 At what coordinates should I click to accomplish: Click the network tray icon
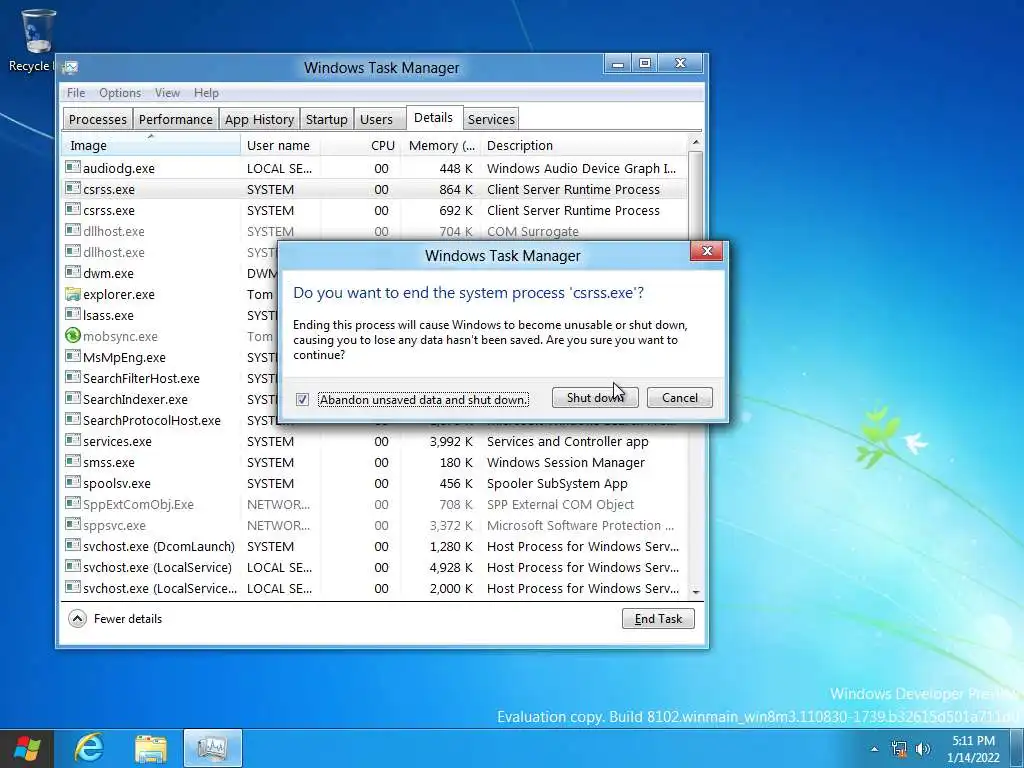click(x=899, y=748)
